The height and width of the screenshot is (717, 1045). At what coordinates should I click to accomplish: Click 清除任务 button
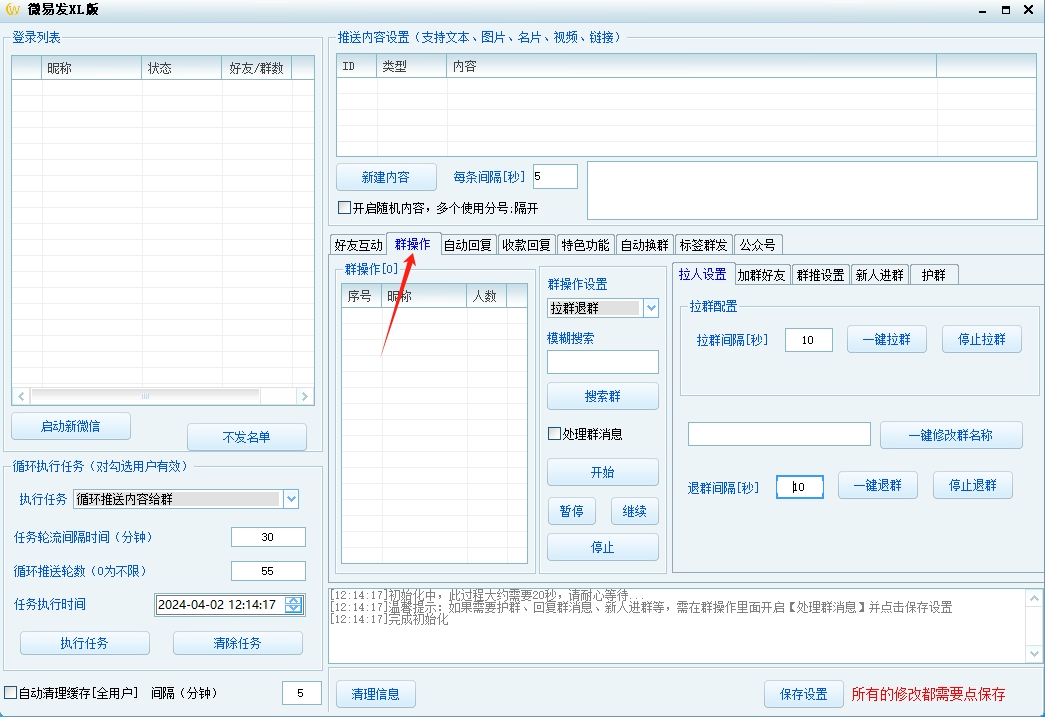(237, 643)
